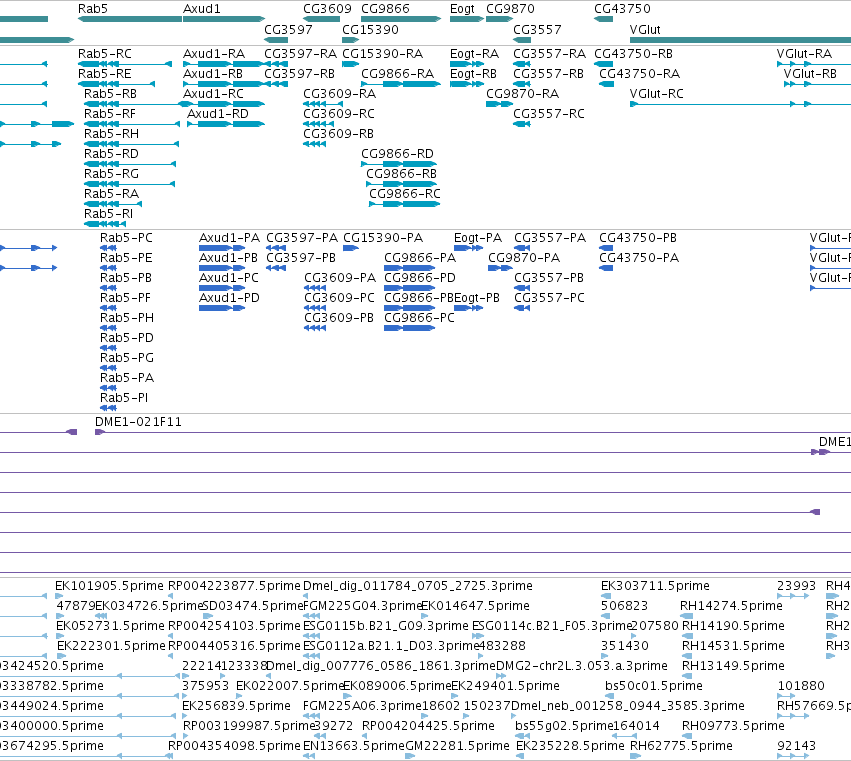Open the EK101905.5prime EST label
The width and height of the screenshot is (851, 761).
[x=109, y=586]
